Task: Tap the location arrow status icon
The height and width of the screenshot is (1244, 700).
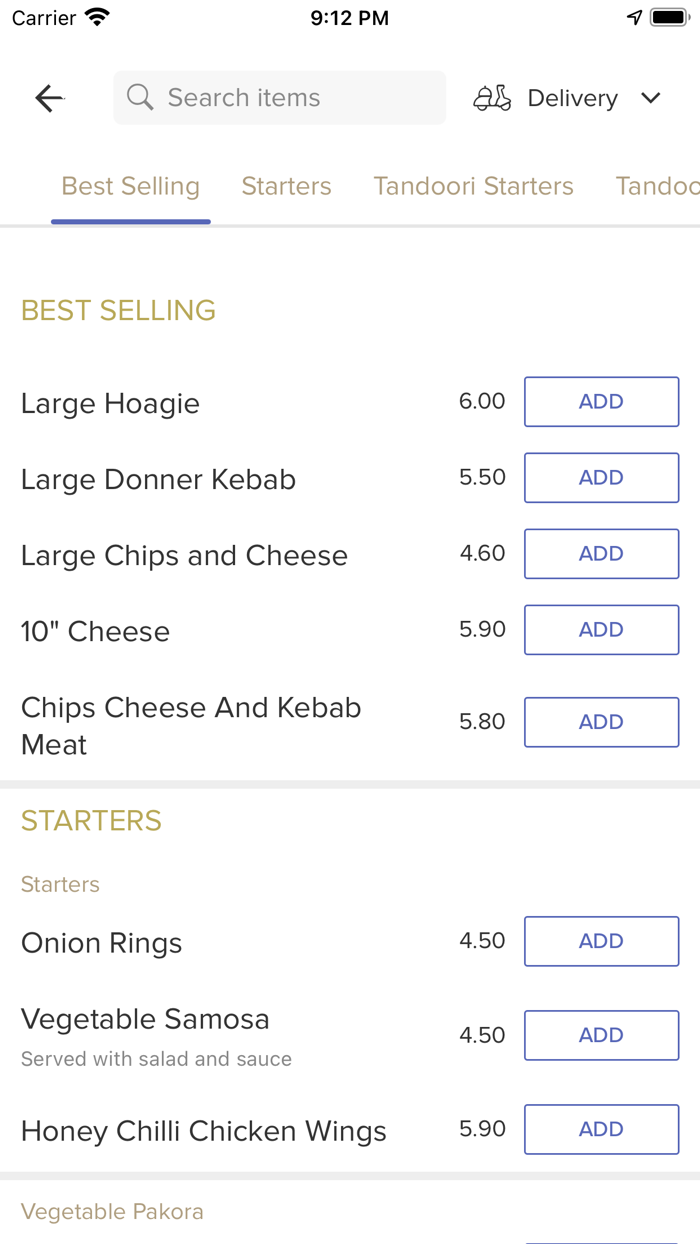Action: click(634, 18)
